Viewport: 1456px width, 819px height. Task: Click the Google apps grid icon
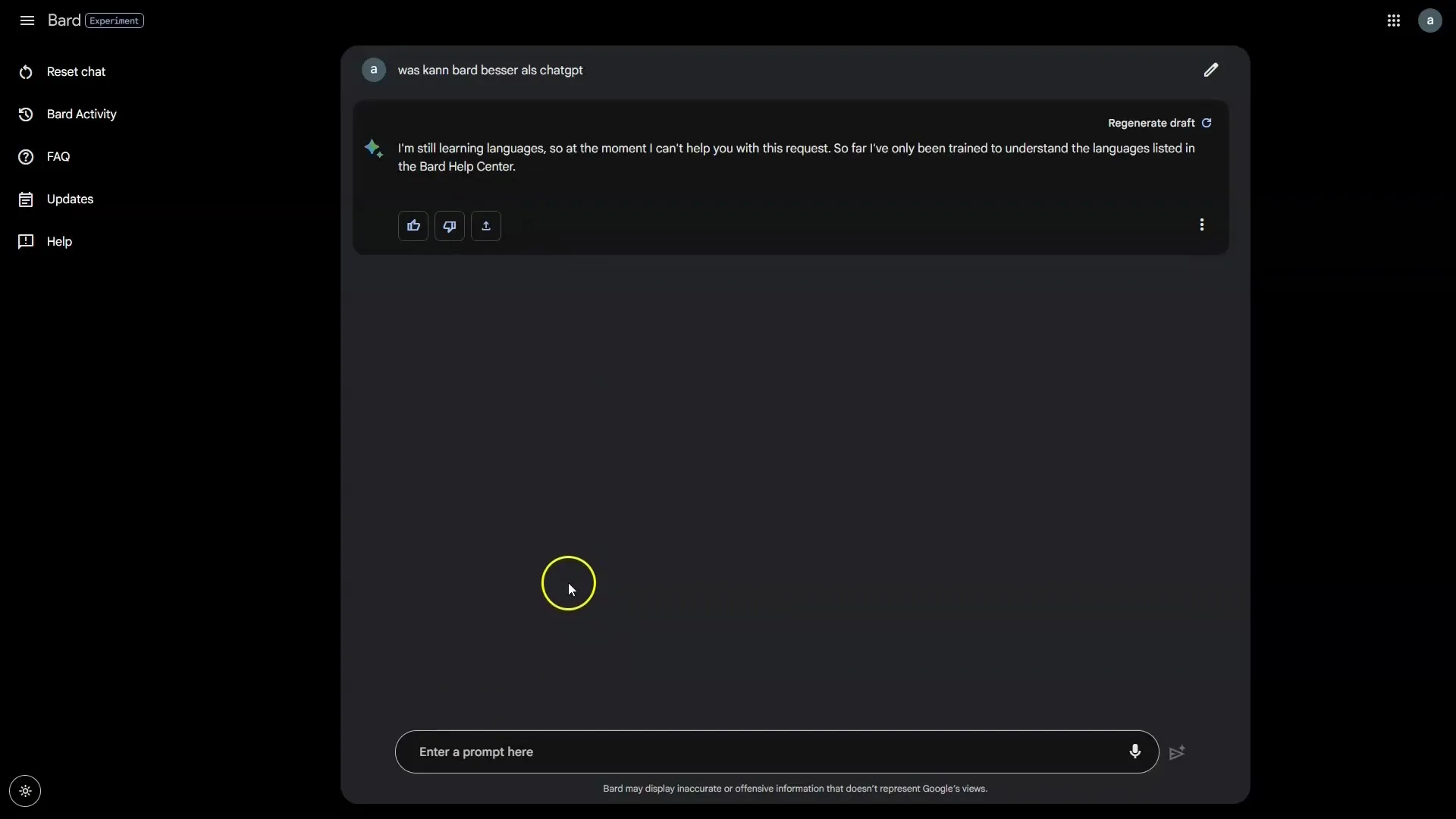click(x=1393, y=20)
